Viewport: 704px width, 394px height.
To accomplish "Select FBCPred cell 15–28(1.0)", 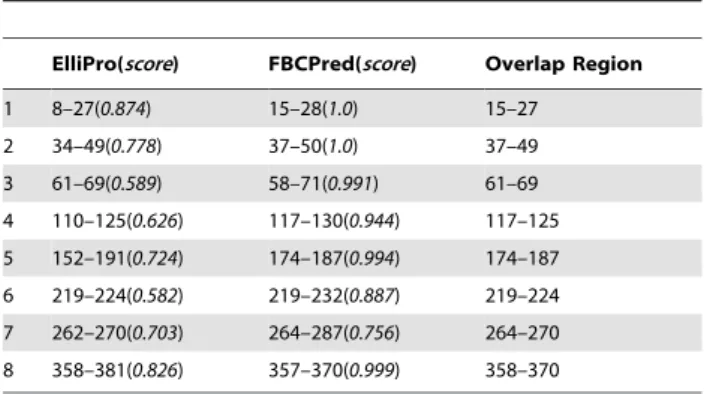I will pyautogui.click(x=313, y=109).
